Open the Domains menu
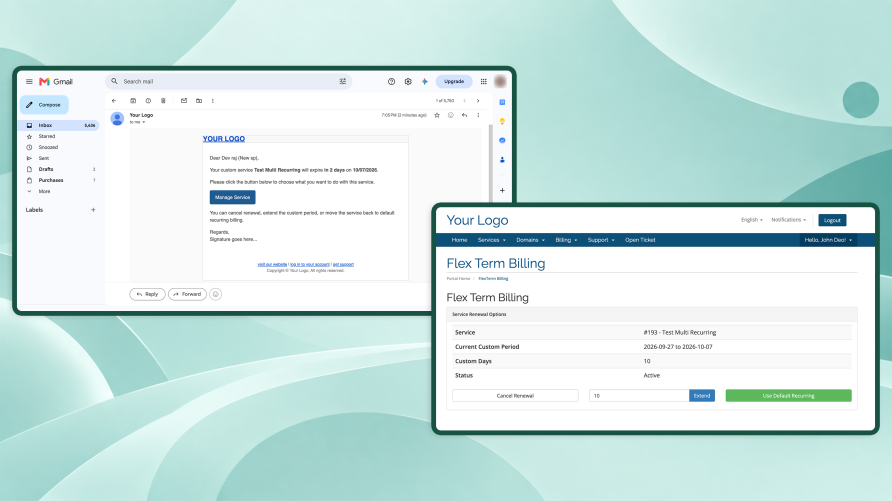This screenshot has width=892, height=501. (x=530, y=240)
